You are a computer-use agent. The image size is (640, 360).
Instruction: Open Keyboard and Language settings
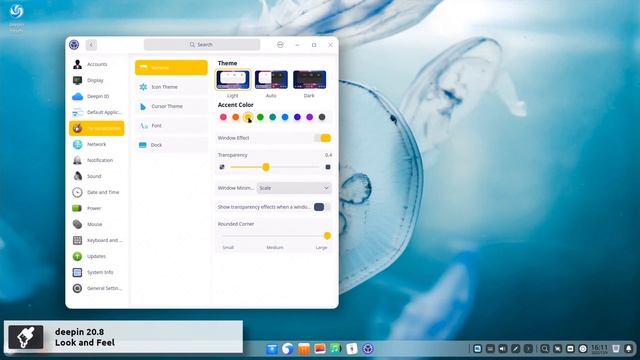coord(97,240)
